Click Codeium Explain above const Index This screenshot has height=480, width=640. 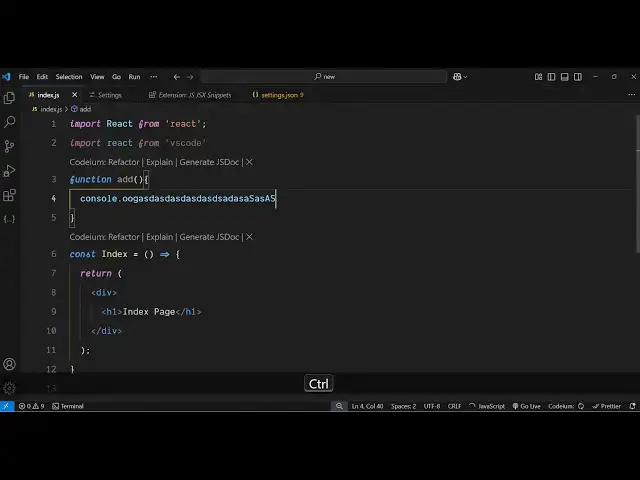pyautogui.click(x=160, y=237)
